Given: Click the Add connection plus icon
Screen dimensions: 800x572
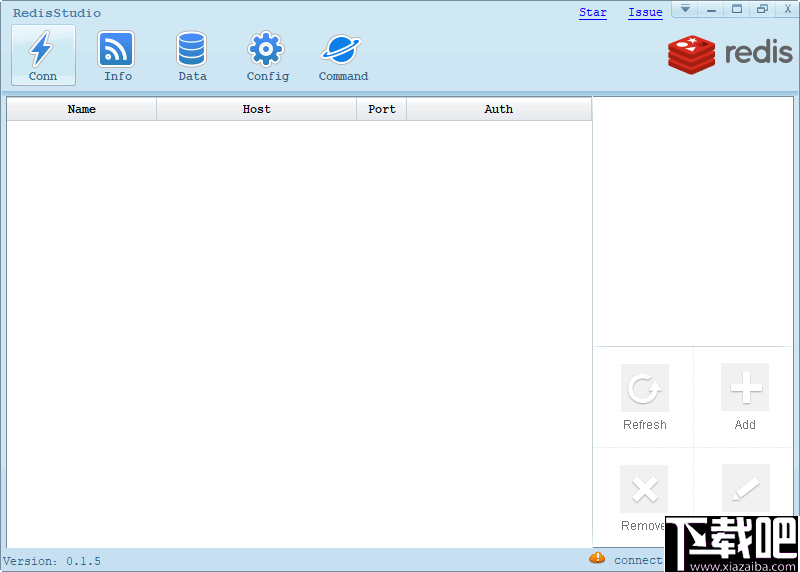Looking at the screenshot, I should (745, 387).
